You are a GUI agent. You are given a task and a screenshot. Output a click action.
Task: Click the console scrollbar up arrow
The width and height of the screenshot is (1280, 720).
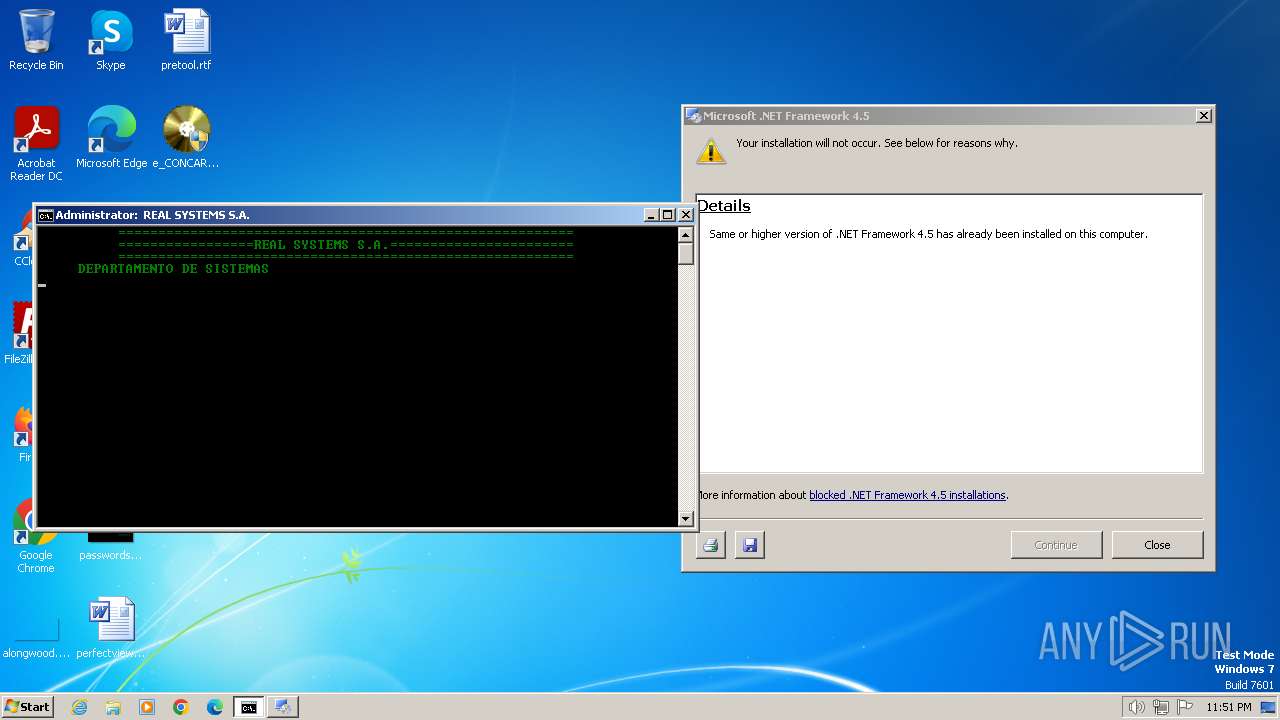685,235
